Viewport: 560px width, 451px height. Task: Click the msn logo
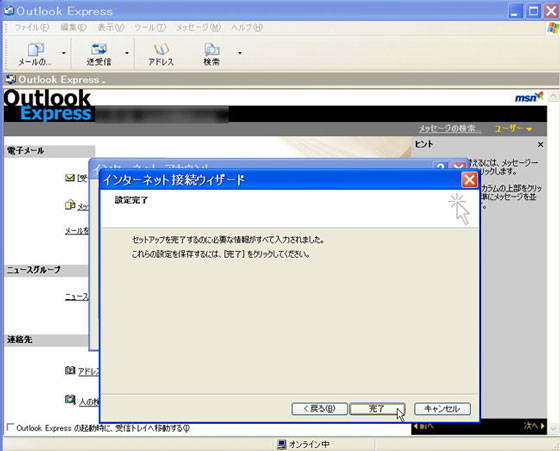click(529, 97)
